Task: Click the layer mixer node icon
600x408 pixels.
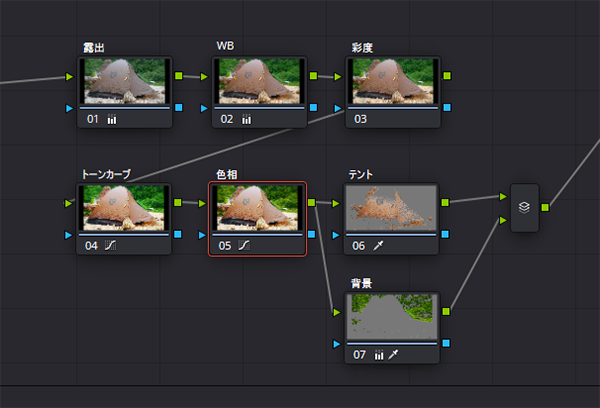Action: point(524,207)
